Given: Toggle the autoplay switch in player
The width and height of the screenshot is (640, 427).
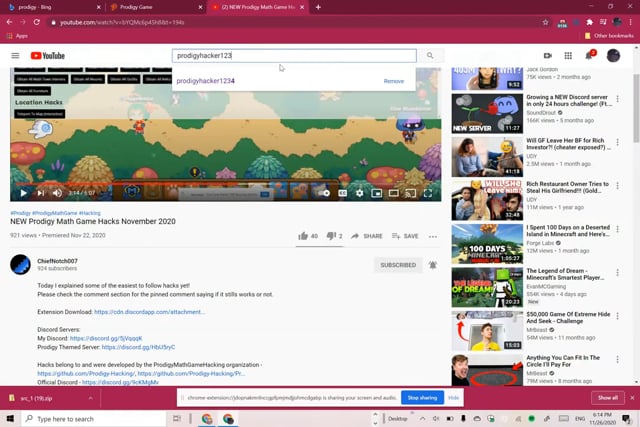Looking at the screenshot, I should pos(325,193).
